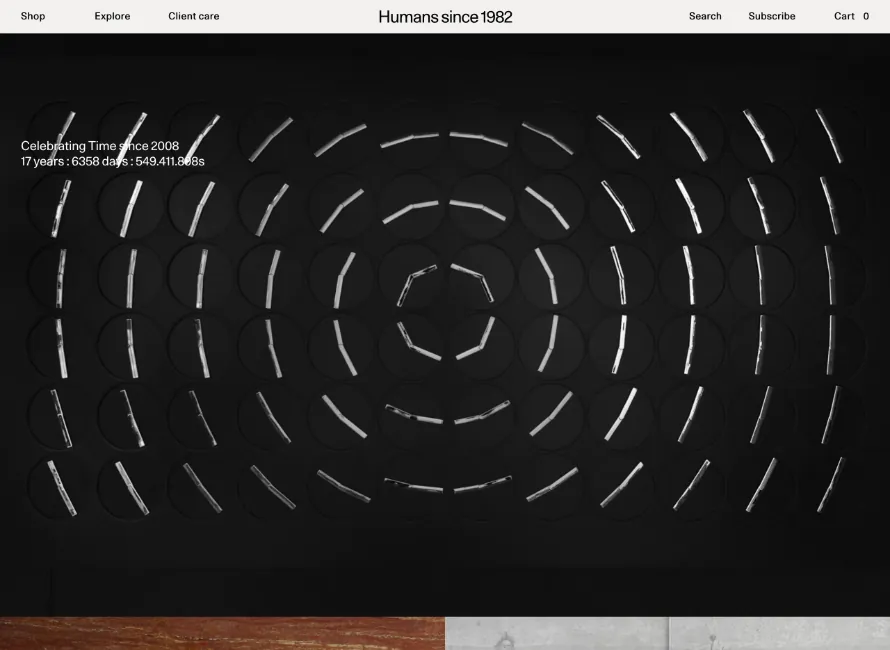Click the bottom-left corner clock in the grid

pos(62,487)
